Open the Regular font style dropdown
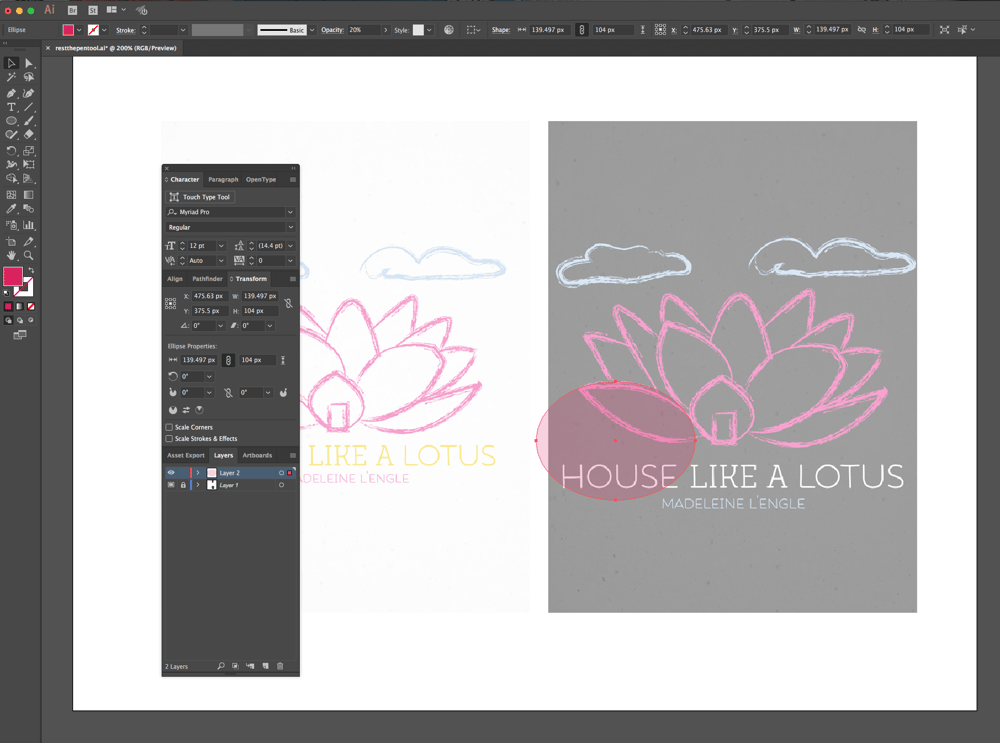The height and width of the screenshot is (743, 1000). tap(290, 227)
